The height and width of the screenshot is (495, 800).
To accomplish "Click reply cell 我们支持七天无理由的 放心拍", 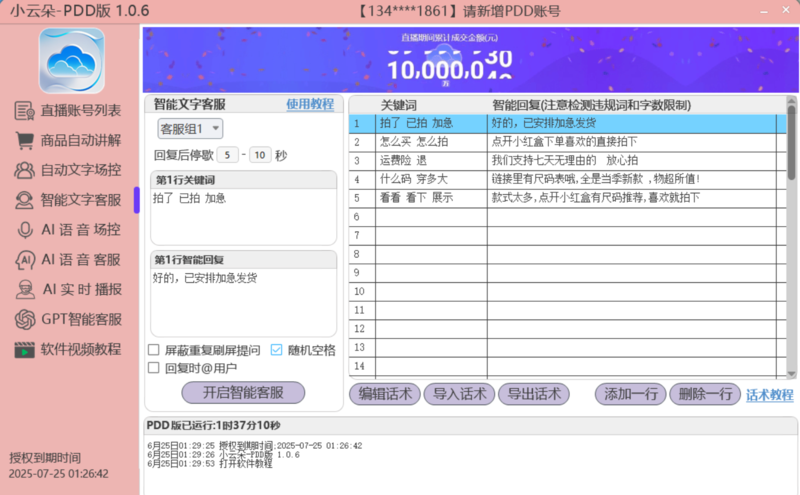I will coord(632,161).
